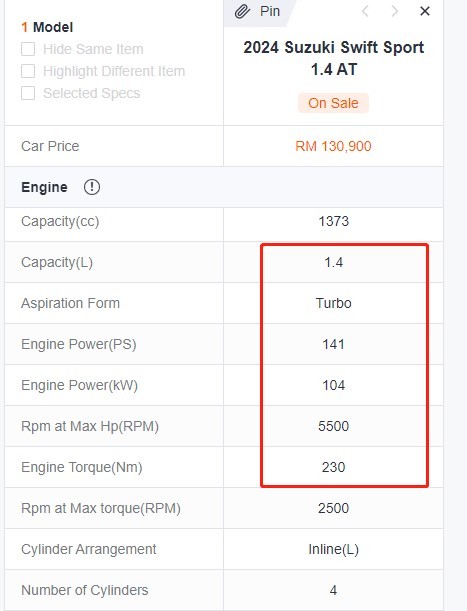467x611 pixels.
Task: Check the Selected Specs option
Action: tap(28, 93)
